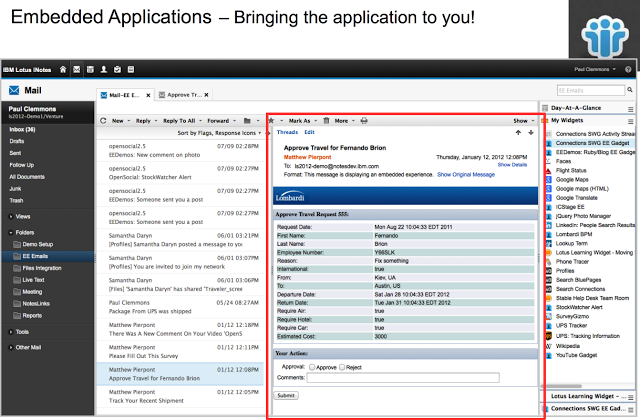
Task: Open the Contacts person icon in top bar
Action: (104, 70)
